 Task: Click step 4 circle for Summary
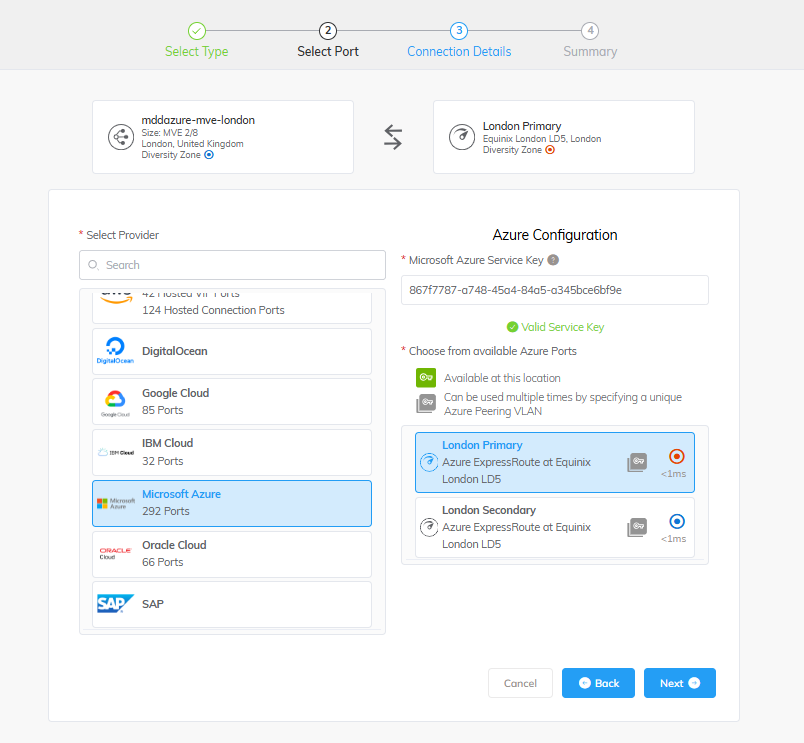[x=590, y=31]
